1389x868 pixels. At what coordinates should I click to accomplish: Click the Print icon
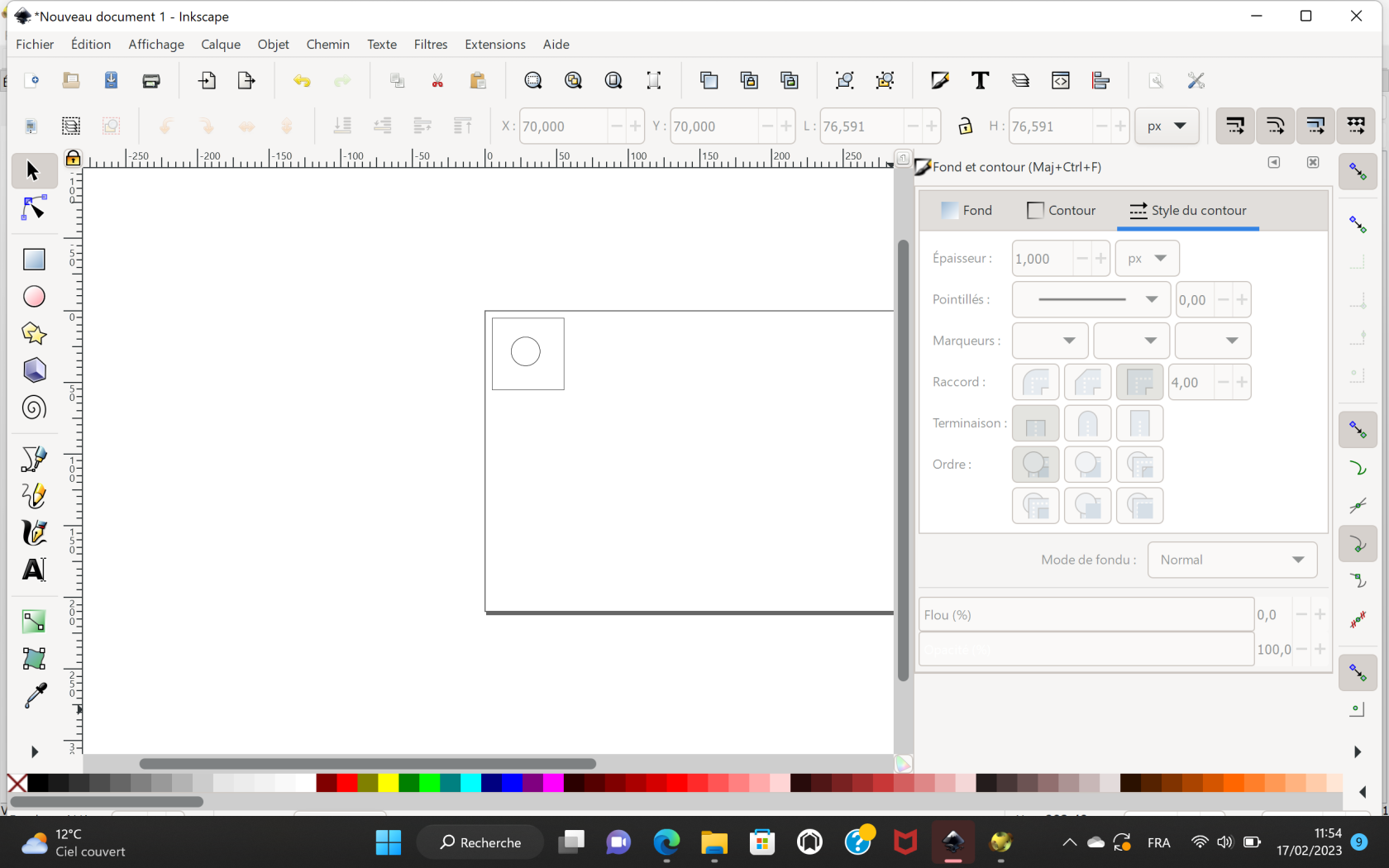pos(151,80)
